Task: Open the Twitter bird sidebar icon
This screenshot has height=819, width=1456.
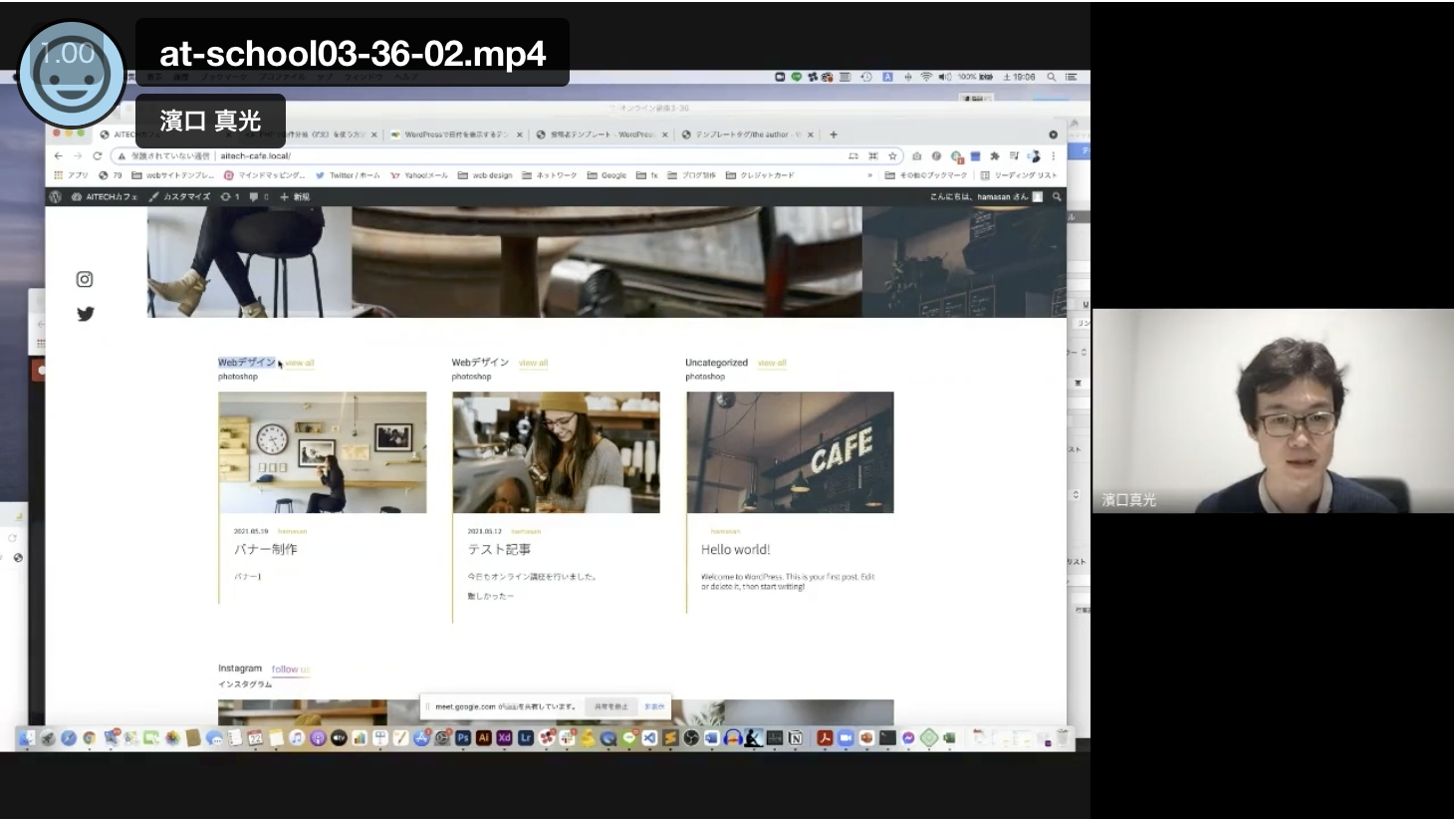Action: coord(86,314)
